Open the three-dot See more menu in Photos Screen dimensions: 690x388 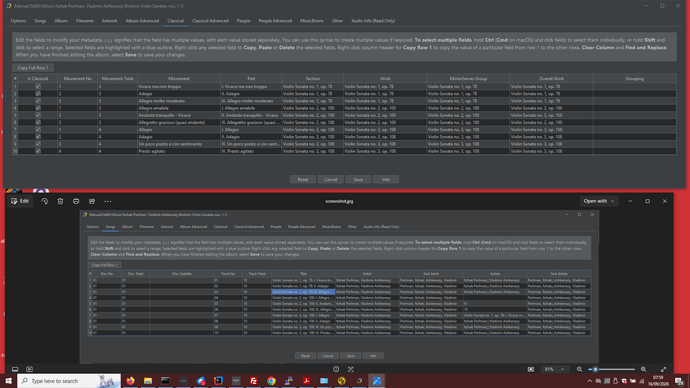[108, 201]
